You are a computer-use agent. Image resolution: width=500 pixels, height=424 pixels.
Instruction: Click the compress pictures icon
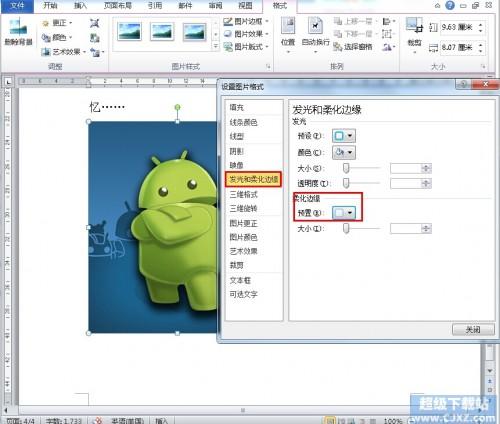click(95, 23)
